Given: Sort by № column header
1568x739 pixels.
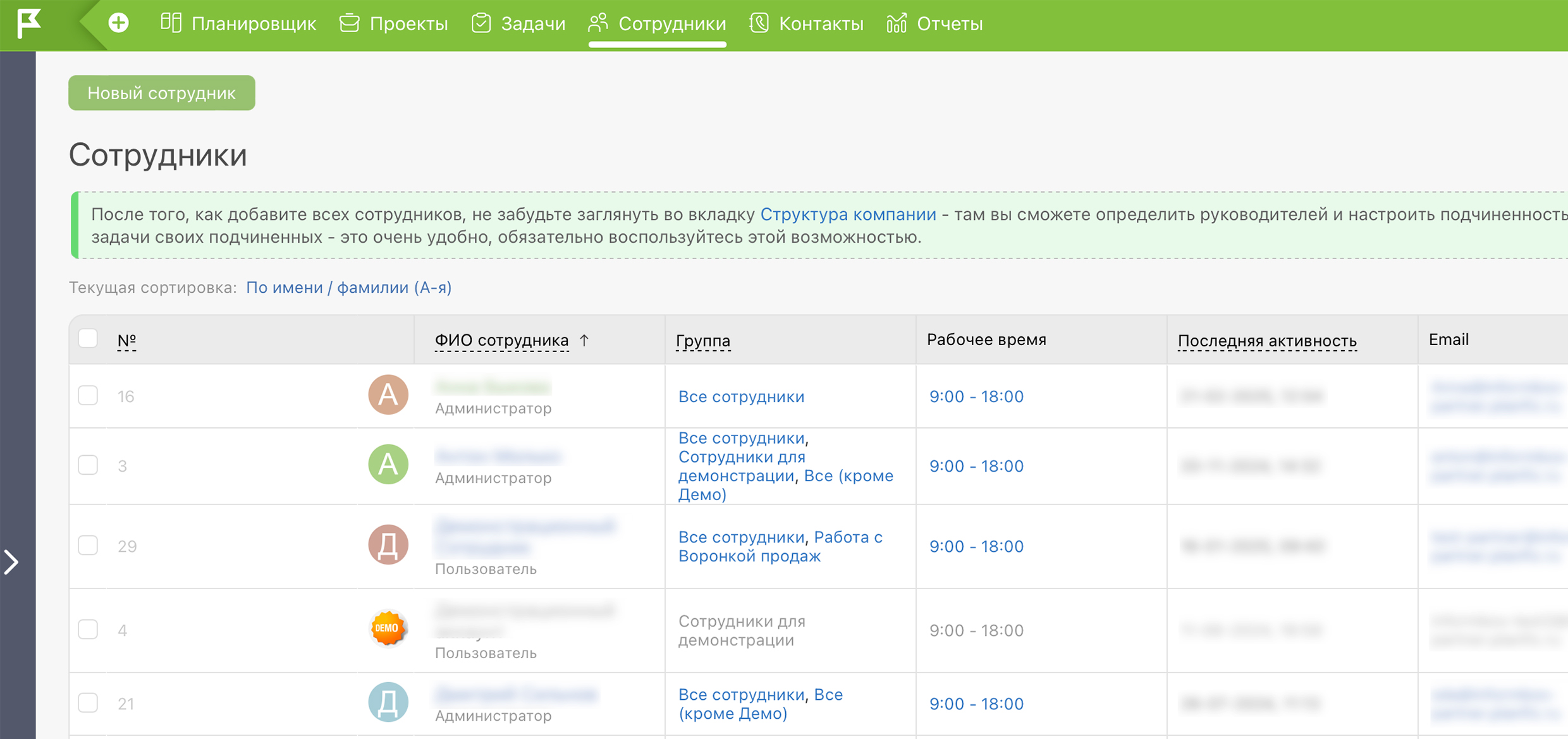Looking at the screenshot, I should 126,340.
